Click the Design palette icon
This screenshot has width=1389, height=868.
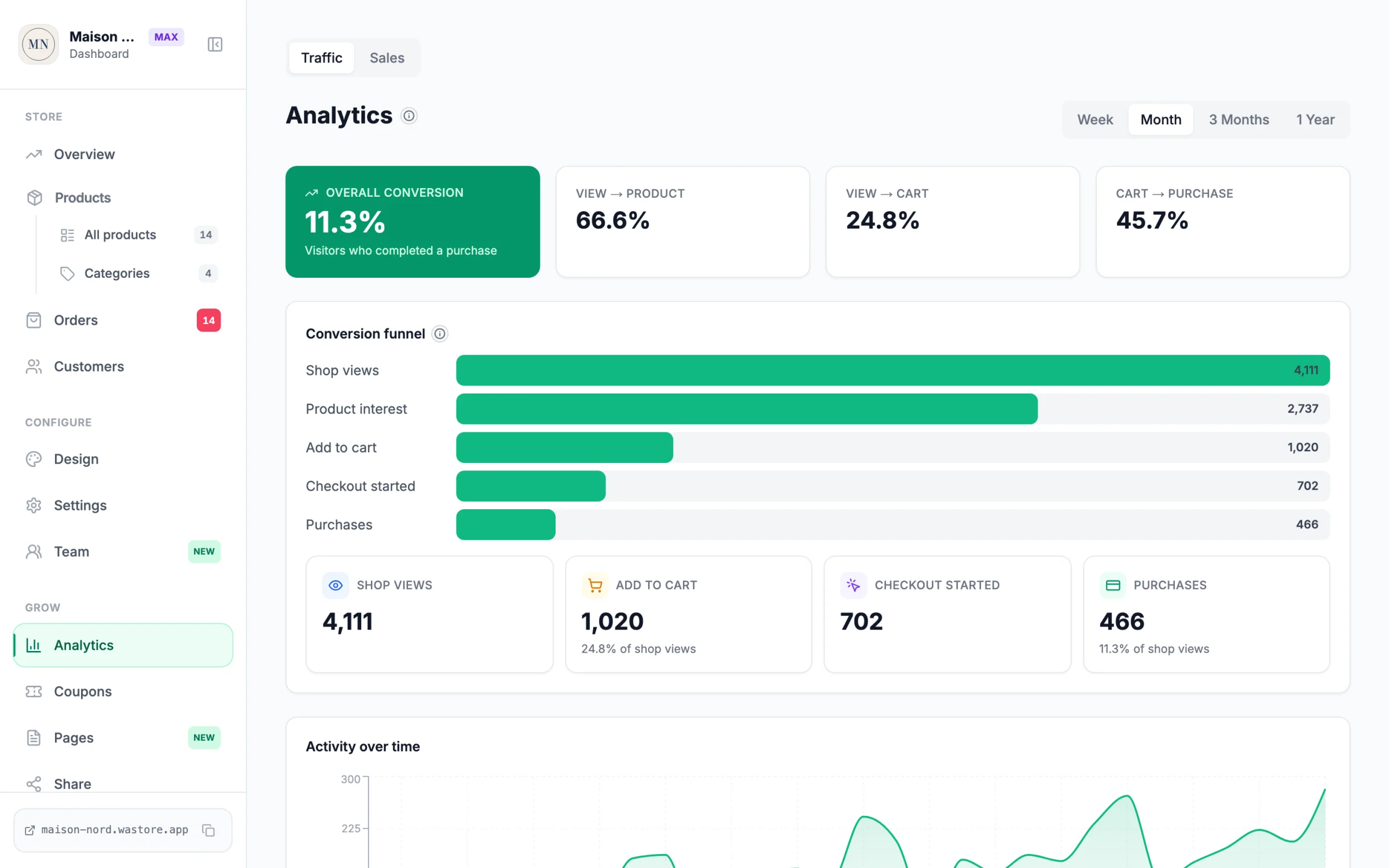[x=34, y=459]
